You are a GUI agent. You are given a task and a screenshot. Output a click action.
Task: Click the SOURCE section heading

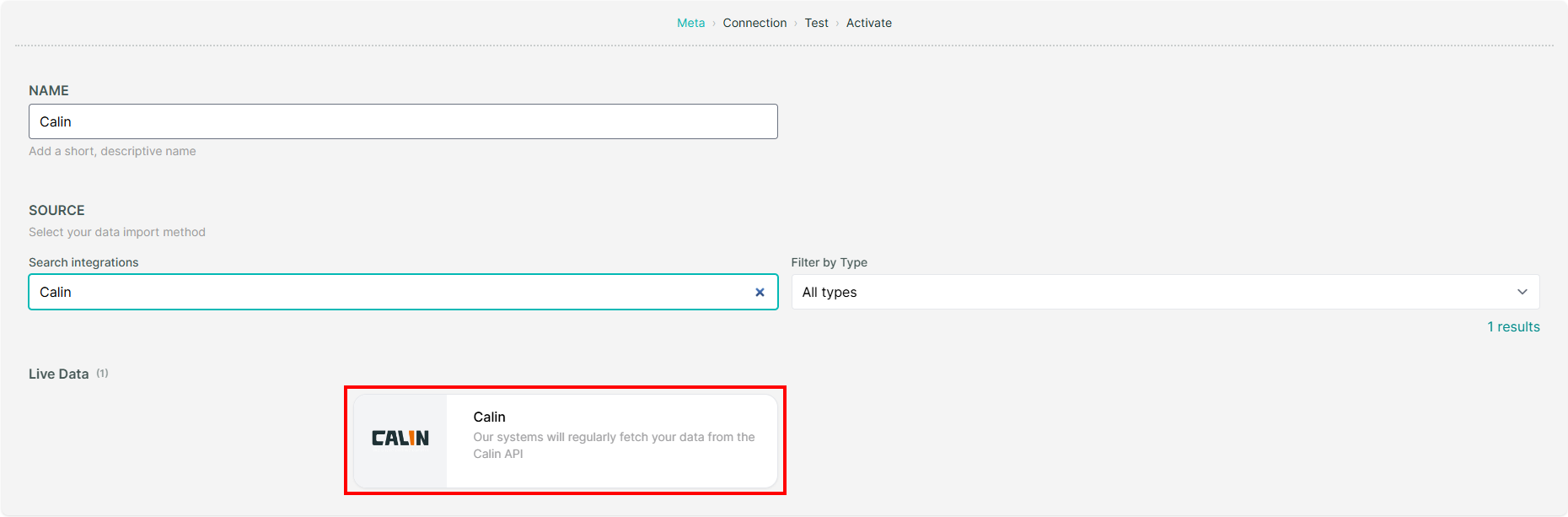56,210
